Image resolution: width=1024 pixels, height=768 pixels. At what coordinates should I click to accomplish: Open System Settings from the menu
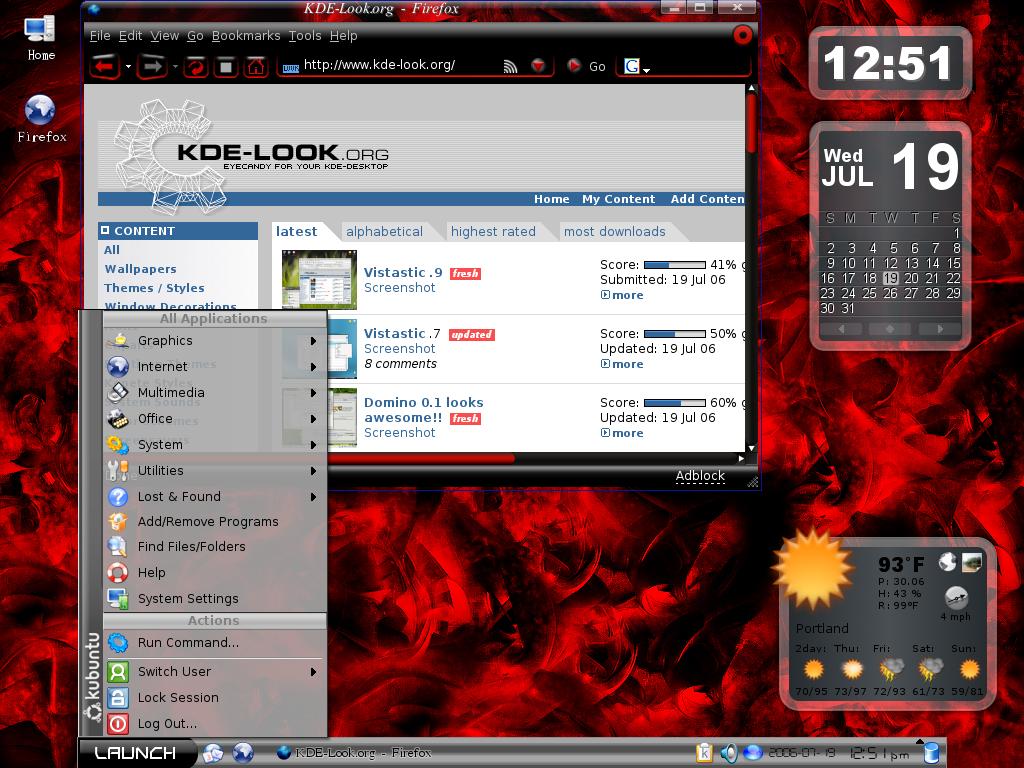214,598
